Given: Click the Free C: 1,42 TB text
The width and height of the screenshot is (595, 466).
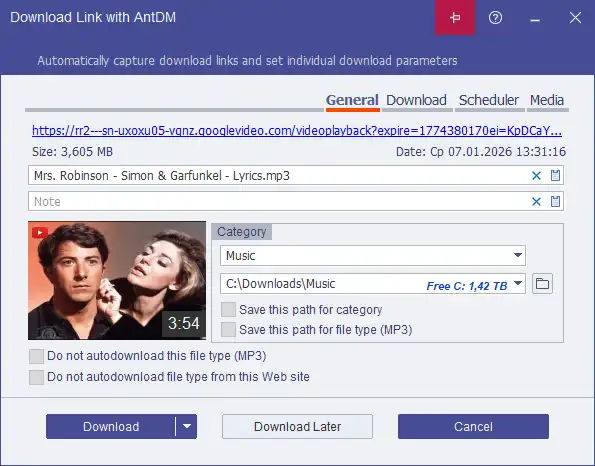Looking at the screenshot, I should point(467,286).
